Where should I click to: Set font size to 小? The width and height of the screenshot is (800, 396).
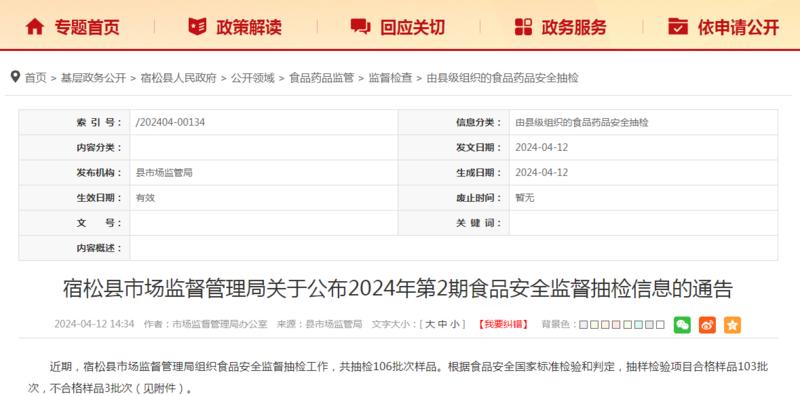455,324
